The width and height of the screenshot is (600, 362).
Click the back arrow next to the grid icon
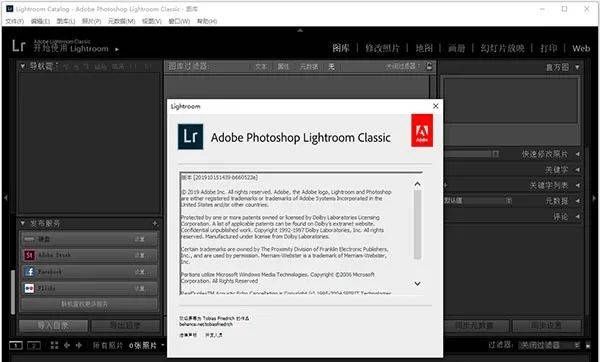(67, 345)
